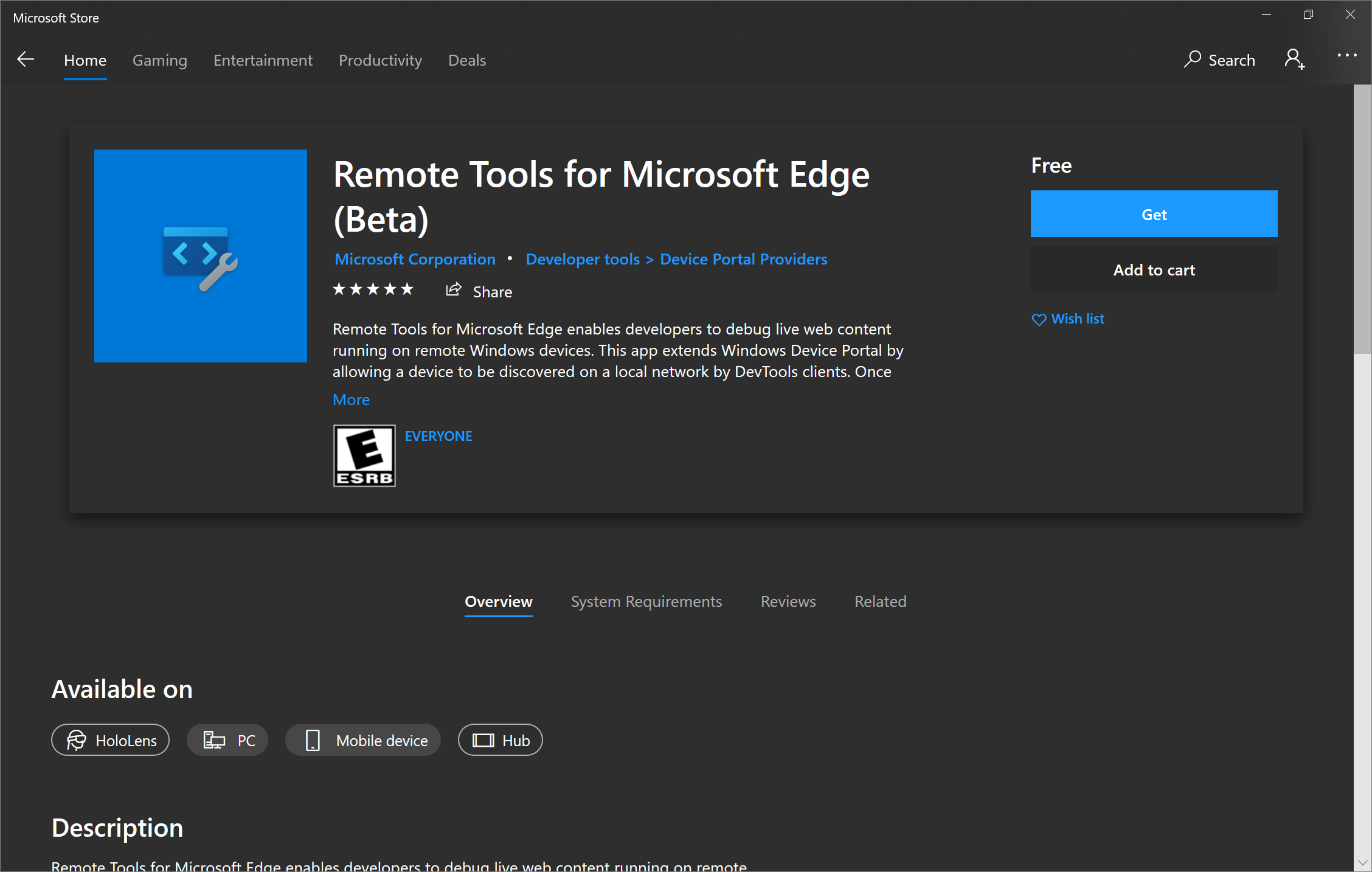Click the Get button to install
Image resolution: width=1372 pixels, height=872 pixels.
pos(1154,214)
